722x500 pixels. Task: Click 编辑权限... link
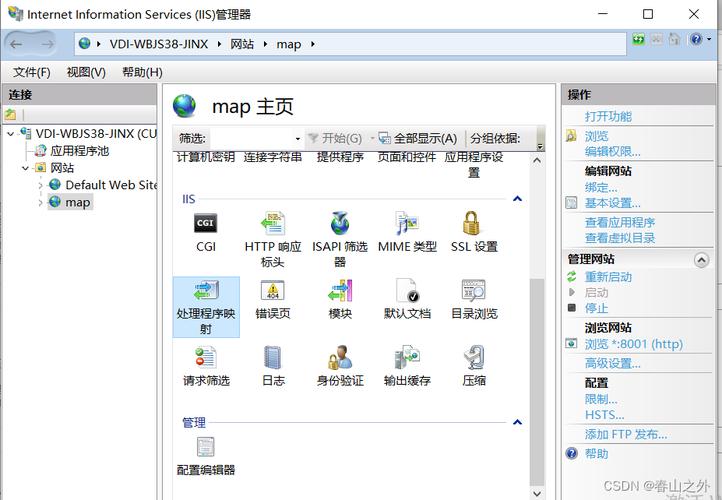pos(612,151)
